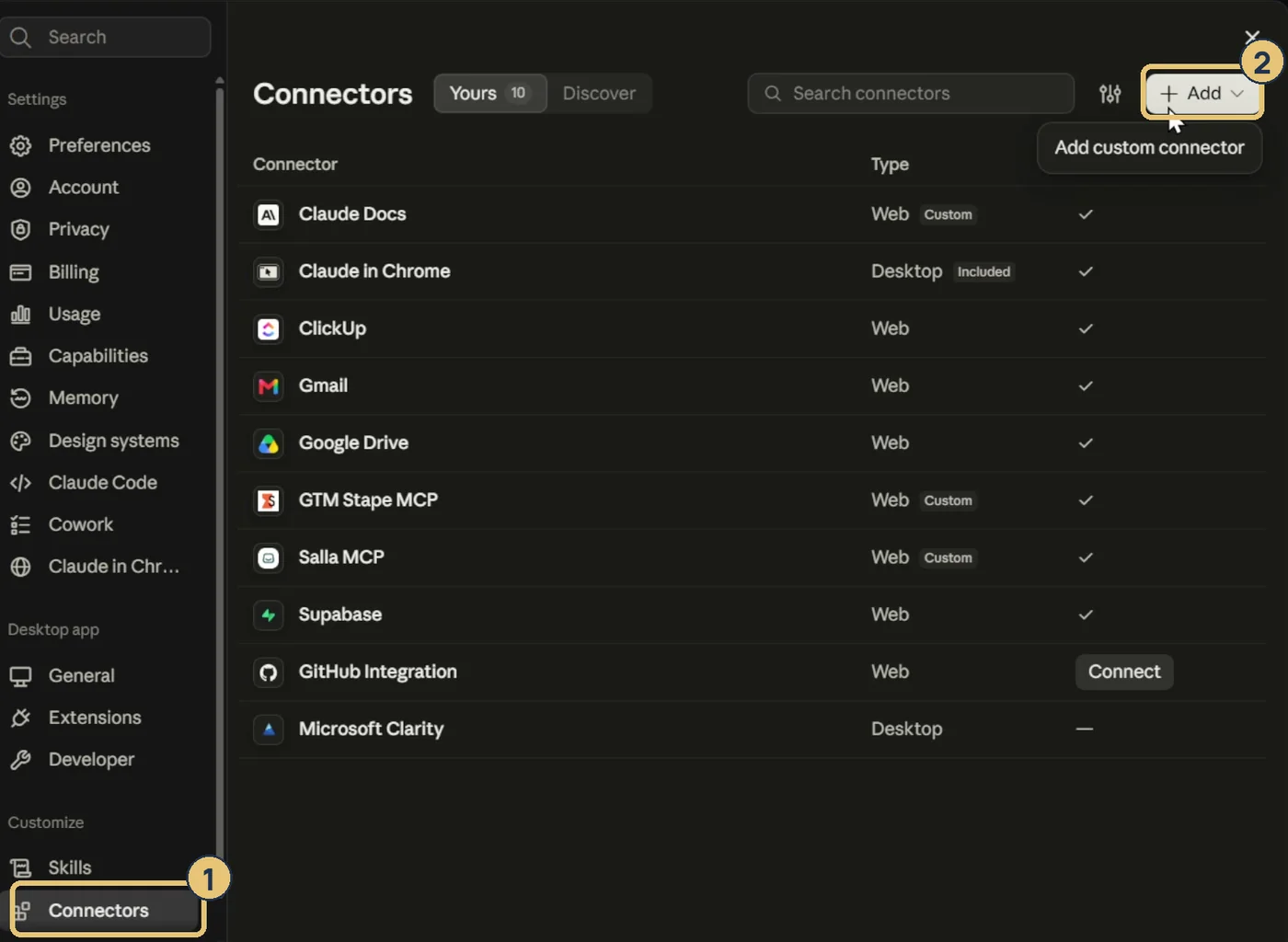The width and height of the screenshot is (1288, 942).
Task: Click the Claude Docs connector name
Action: pyautogui.click(x=352, y=214)
